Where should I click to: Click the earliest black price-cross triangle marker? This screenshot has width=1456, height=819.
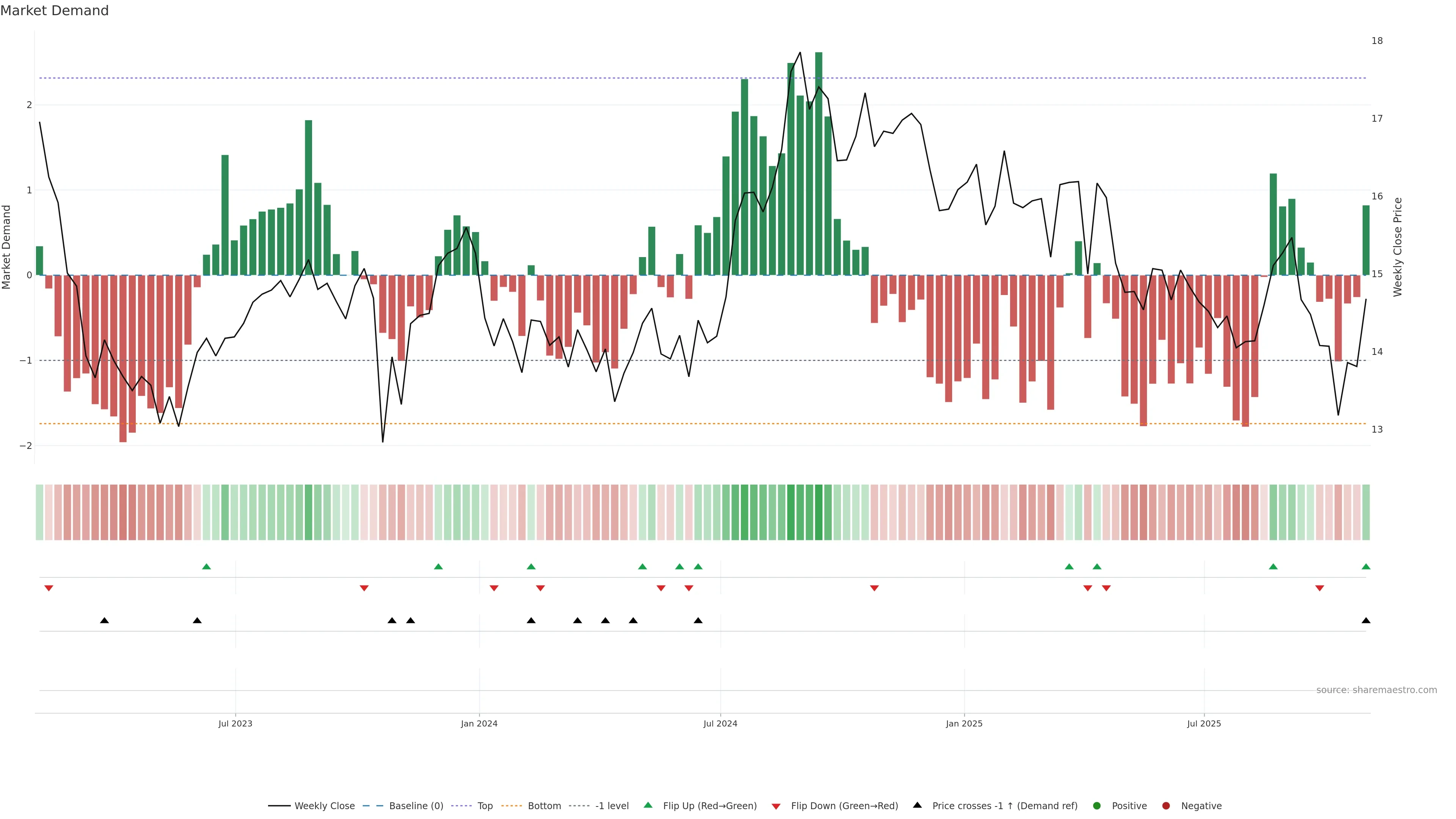pos(105,621)
